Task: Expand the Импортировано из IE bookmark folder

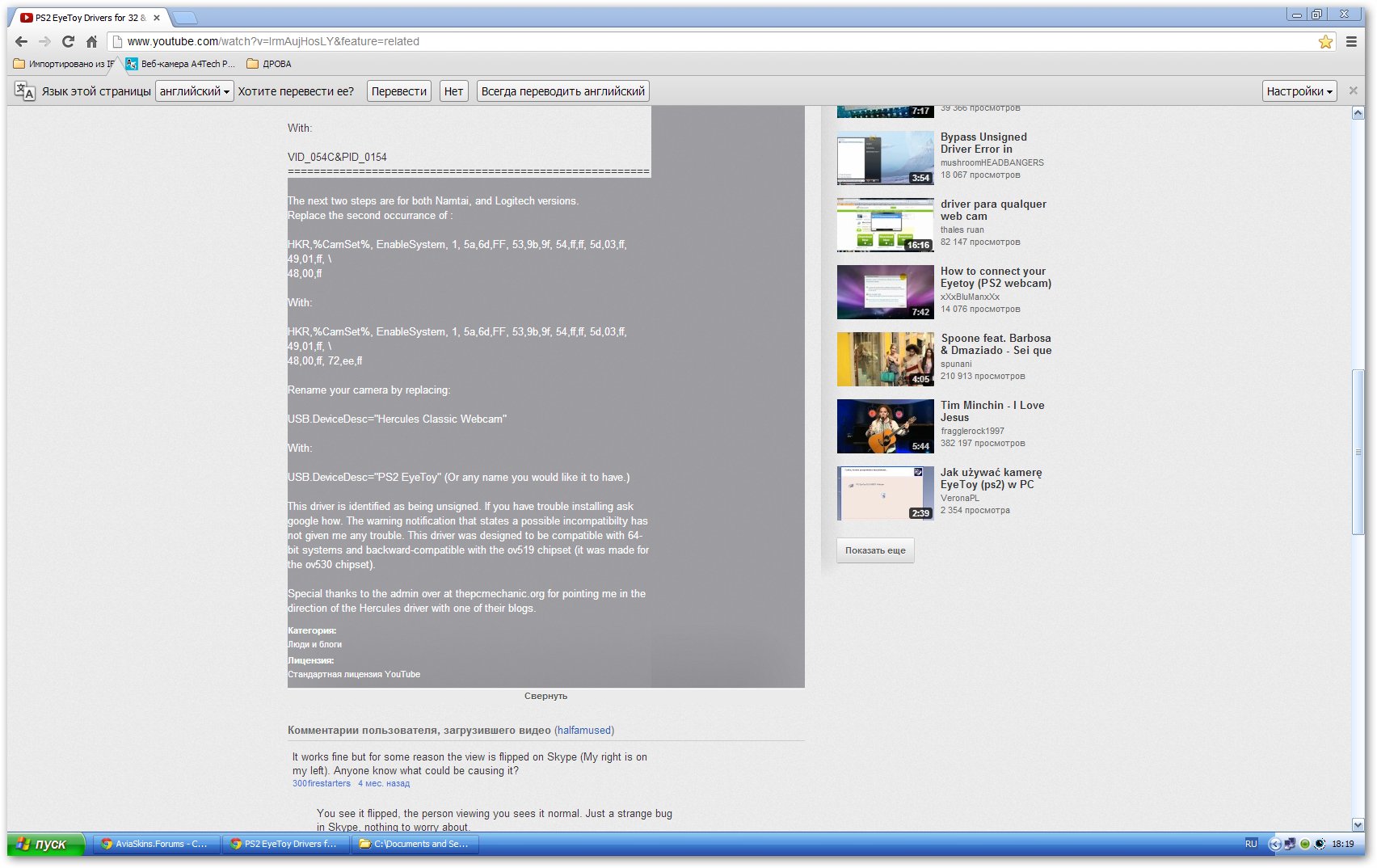Action: tap(64, 64)
